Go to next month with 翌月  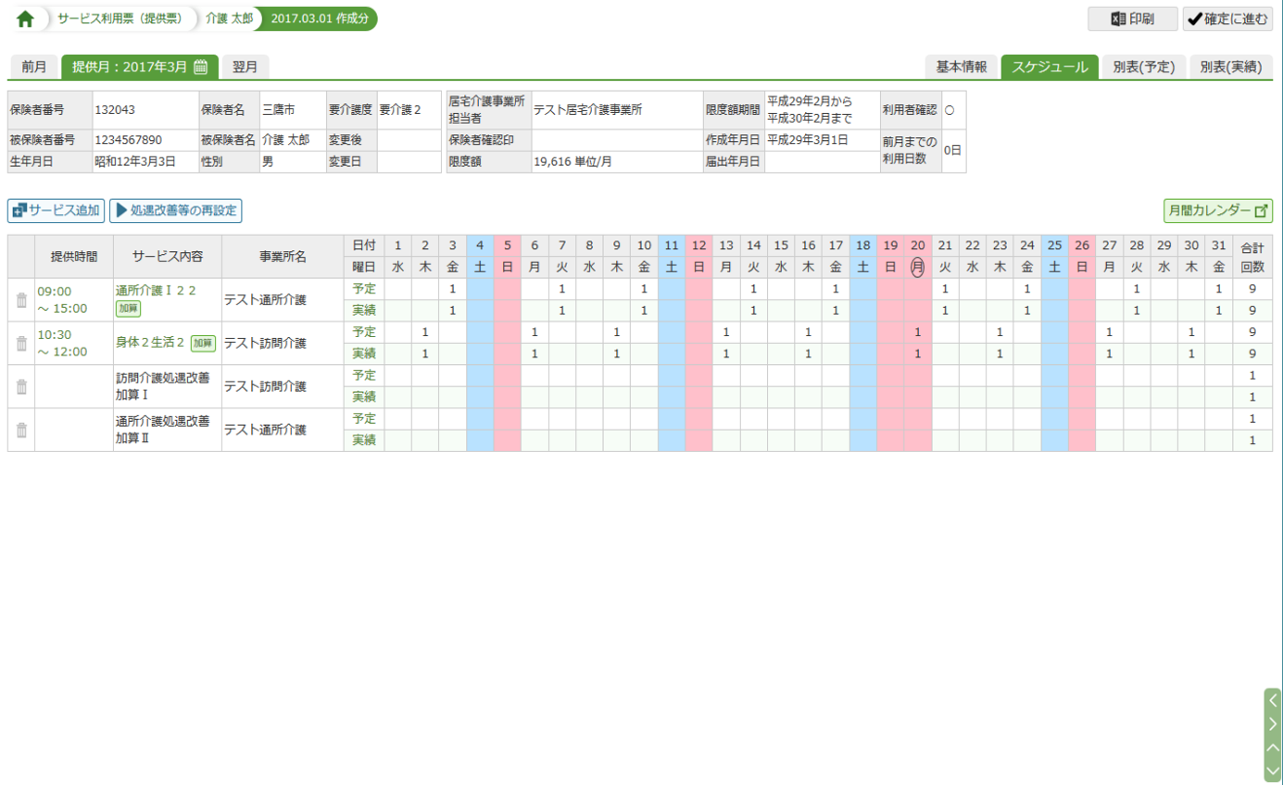pos(245,67)
